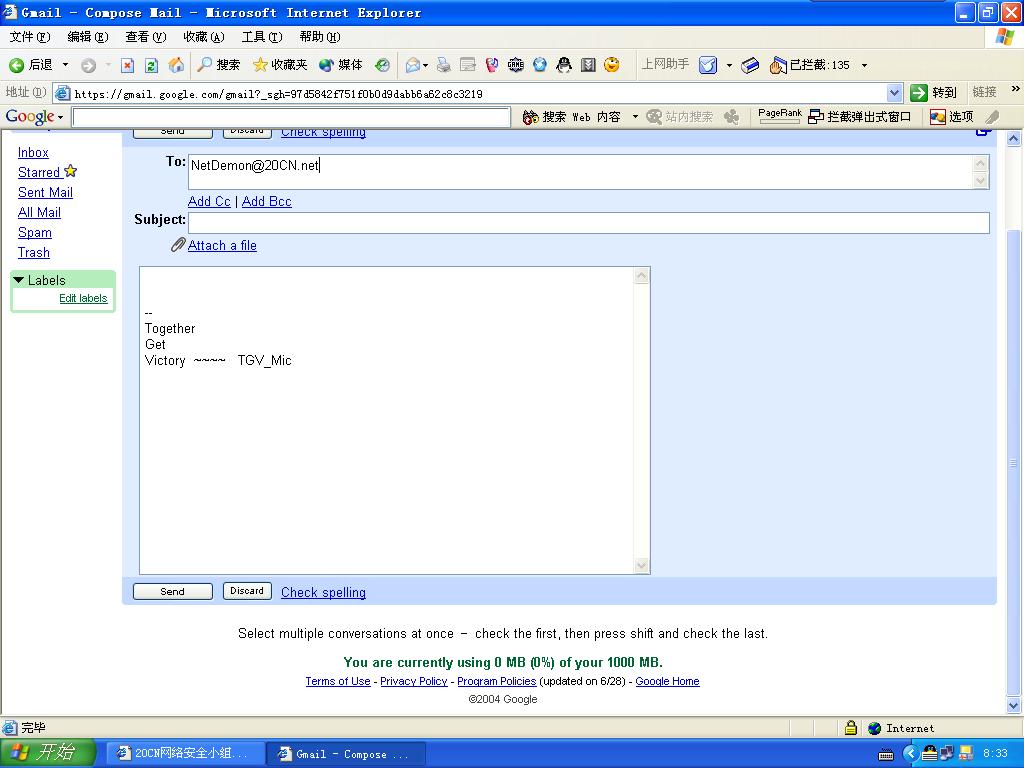
Task: Click the Edit labels link
Action: point(83,298)
